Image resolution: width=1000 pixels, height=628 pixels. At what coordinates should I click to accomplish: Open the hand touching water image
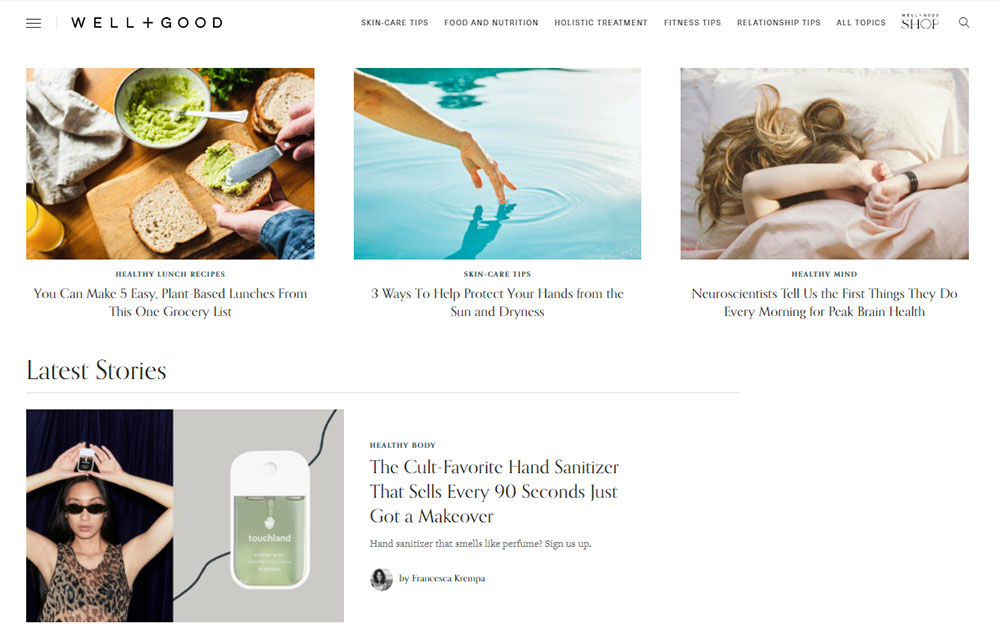pyautogui.click(x=497, y=163)
